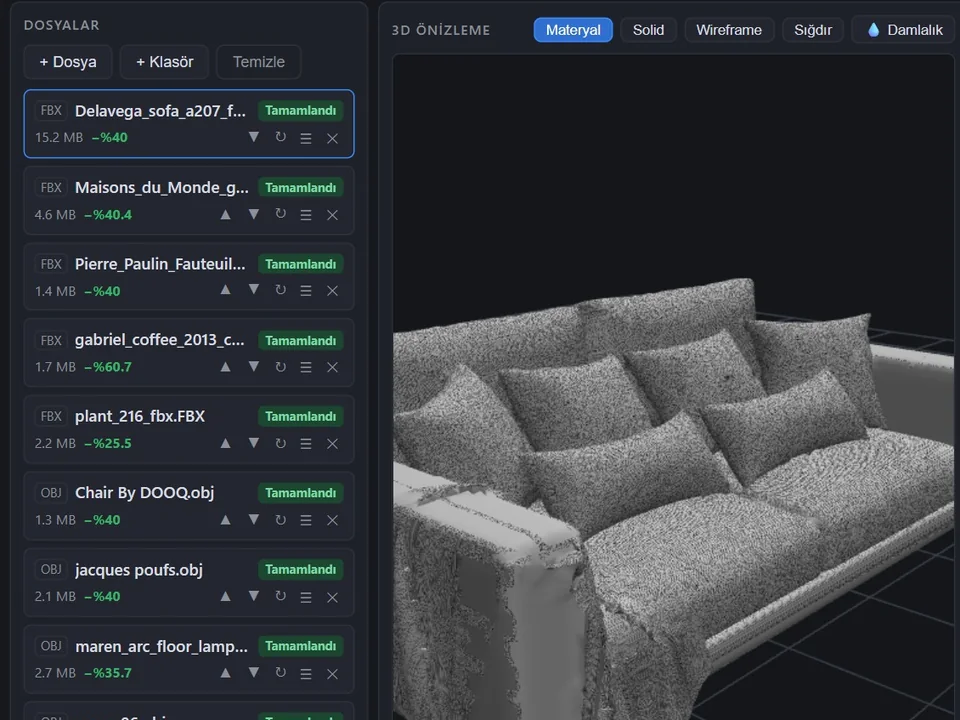Move Delavega_sofa file down in list
The image size is (960, 720).
tap(253, 137)
